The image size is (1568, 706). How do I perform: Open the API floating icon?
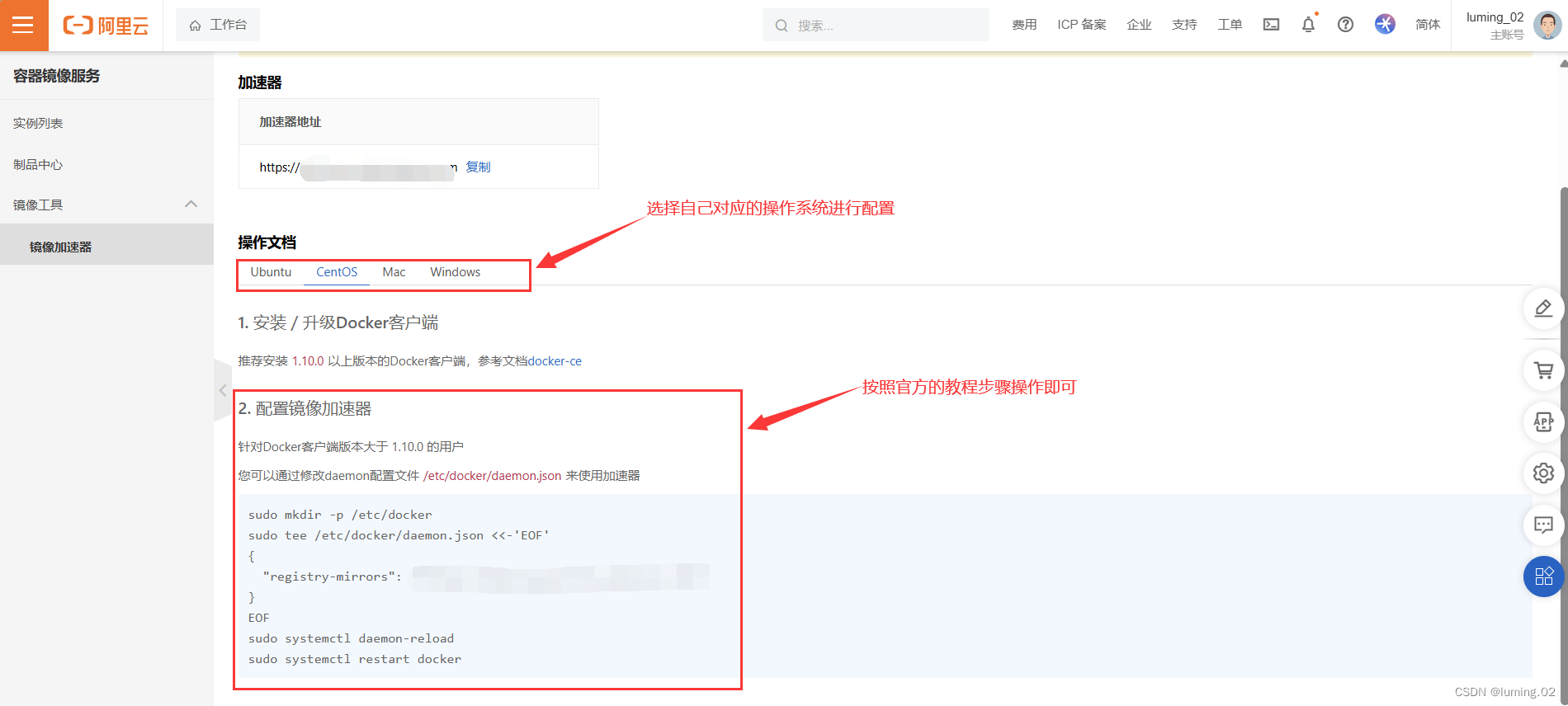click(x=1543, y=422)
